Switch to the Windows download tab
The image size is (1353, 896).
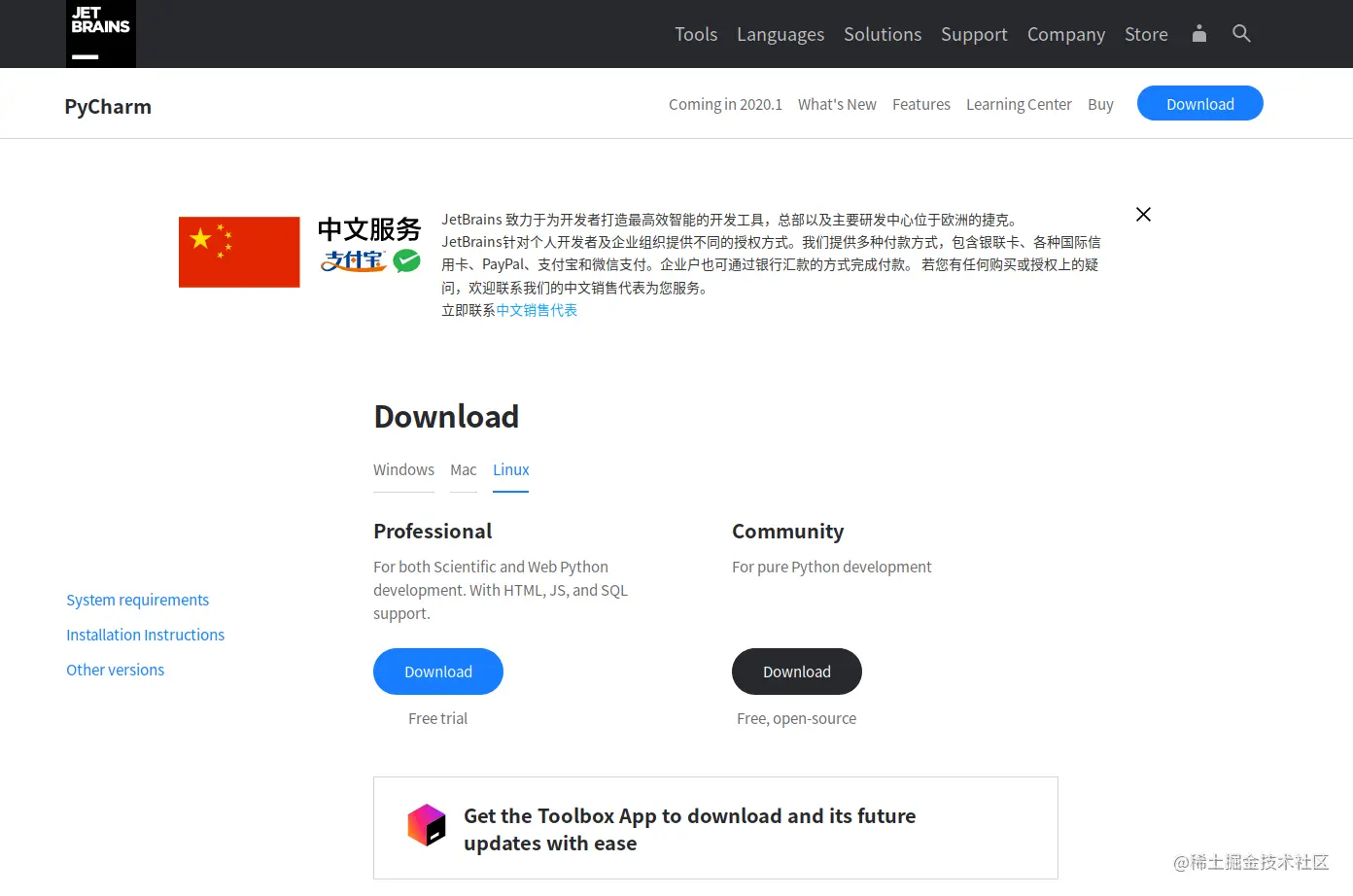point(403,469)
